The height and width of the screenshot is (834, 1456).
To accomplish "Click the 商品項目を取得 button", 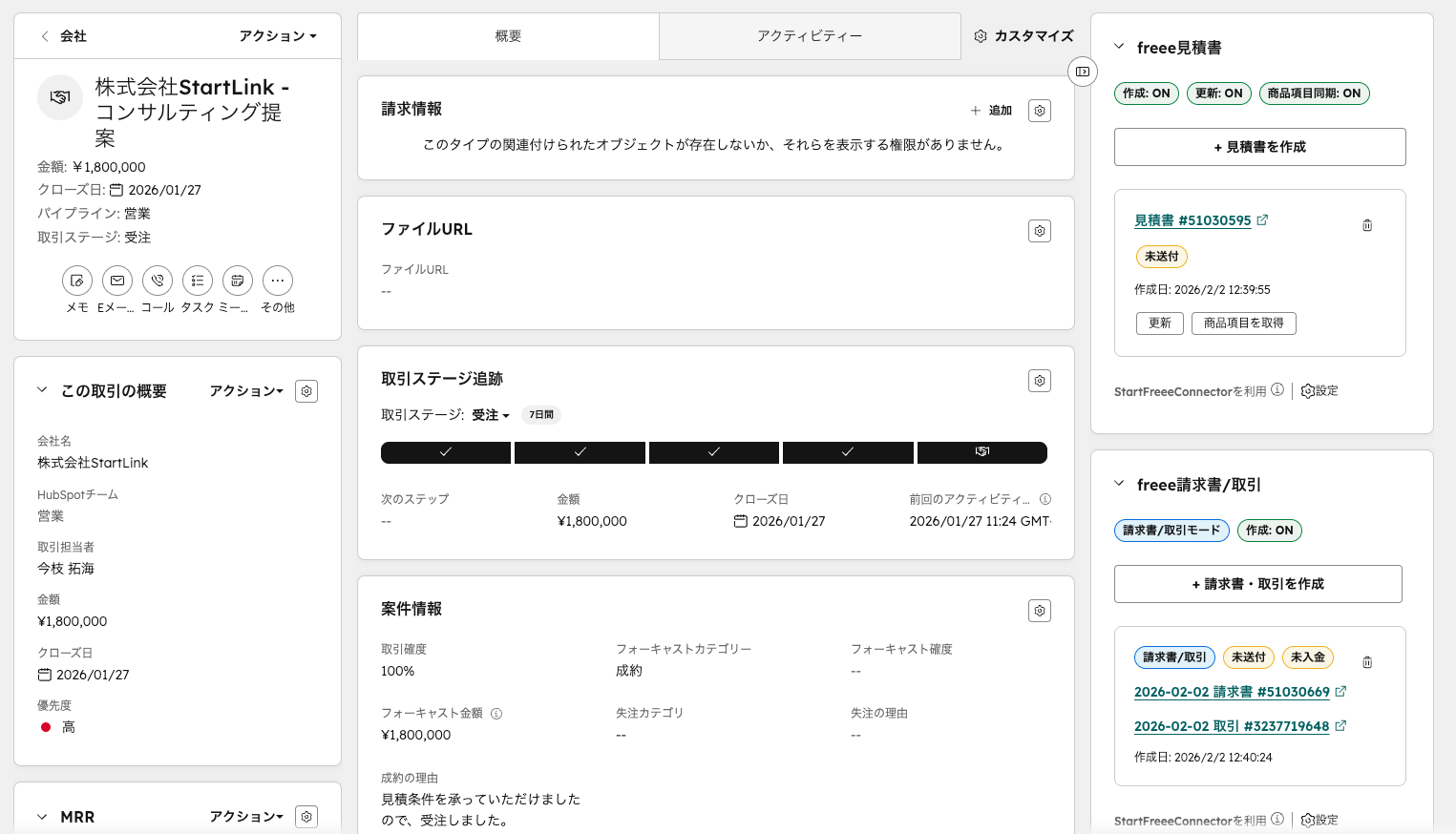I will point(1244,323).
